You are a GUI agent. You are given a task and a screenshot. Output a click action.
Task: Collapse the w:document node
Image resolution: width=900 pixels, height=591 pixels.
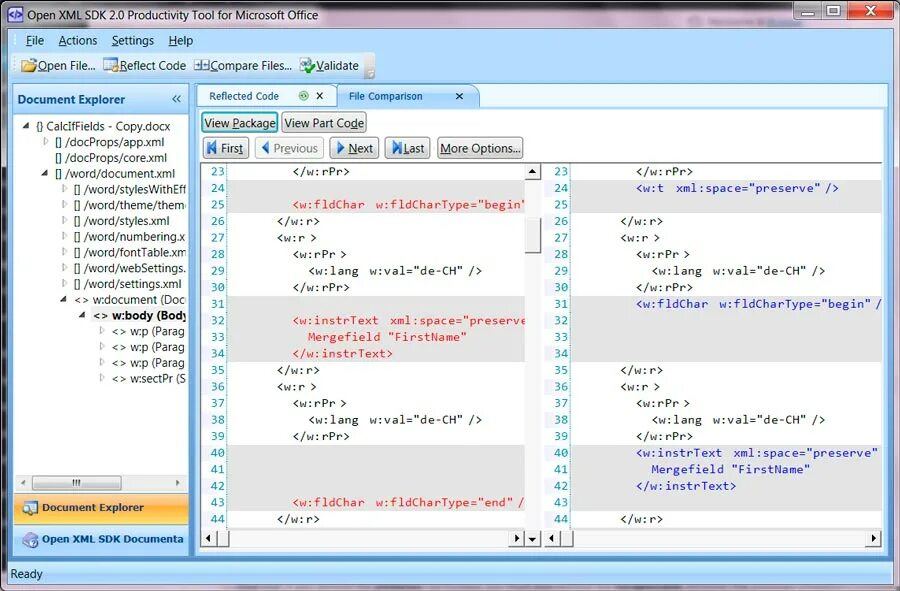pyautogui.click(x=64, y=299)
